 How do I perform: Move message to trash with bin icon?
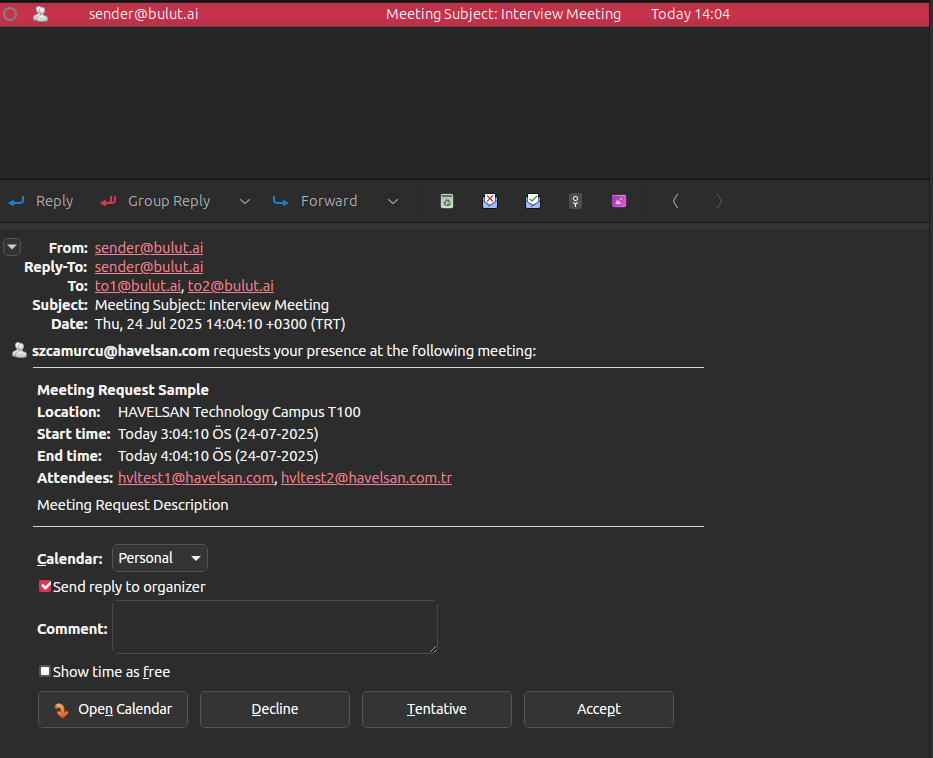tap(447, 202)
